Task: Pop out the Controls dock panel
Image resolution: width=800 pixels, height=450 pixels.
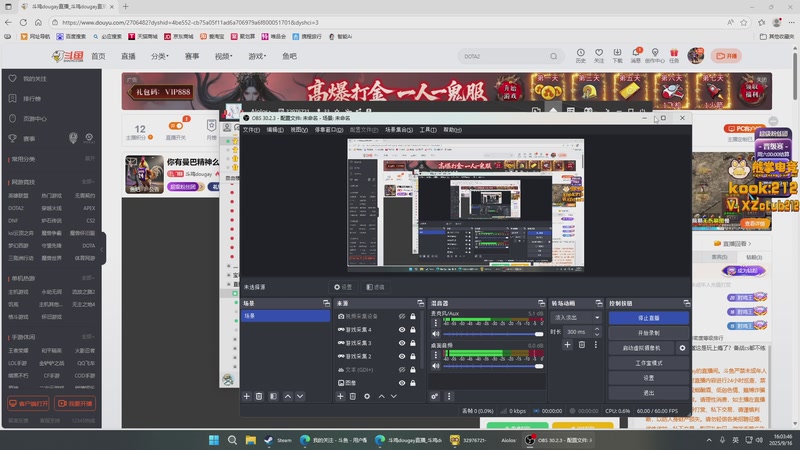Action: tap(686, 303)
